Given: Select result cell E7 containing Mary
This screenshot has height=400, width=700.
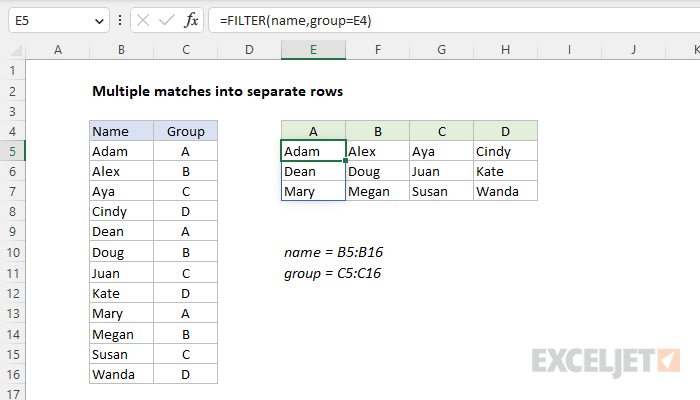Looking at the screenshot, I should 313,192.
